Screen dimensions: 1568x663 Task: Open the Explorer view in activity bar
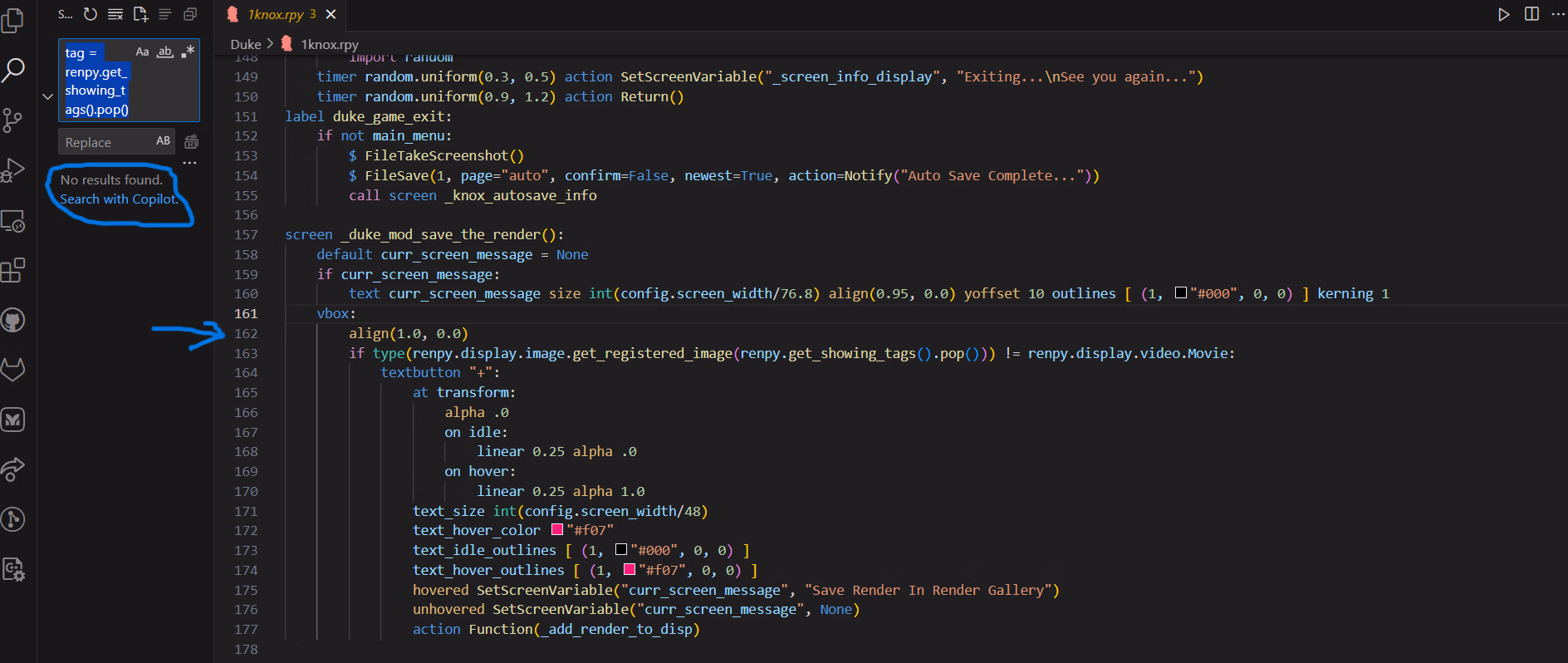[13, 20]
